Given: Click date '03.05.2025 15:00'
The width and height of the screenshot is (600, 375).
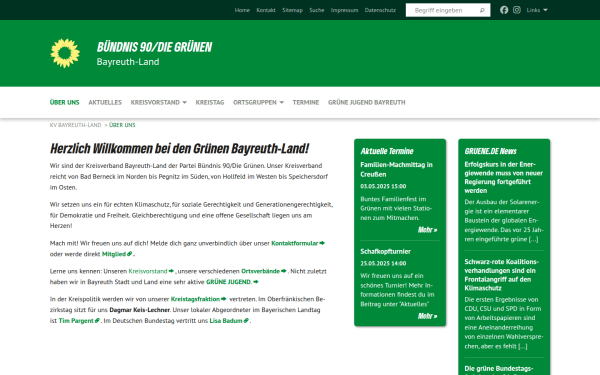Looking at the screenshot, I should tap(383, 186).
